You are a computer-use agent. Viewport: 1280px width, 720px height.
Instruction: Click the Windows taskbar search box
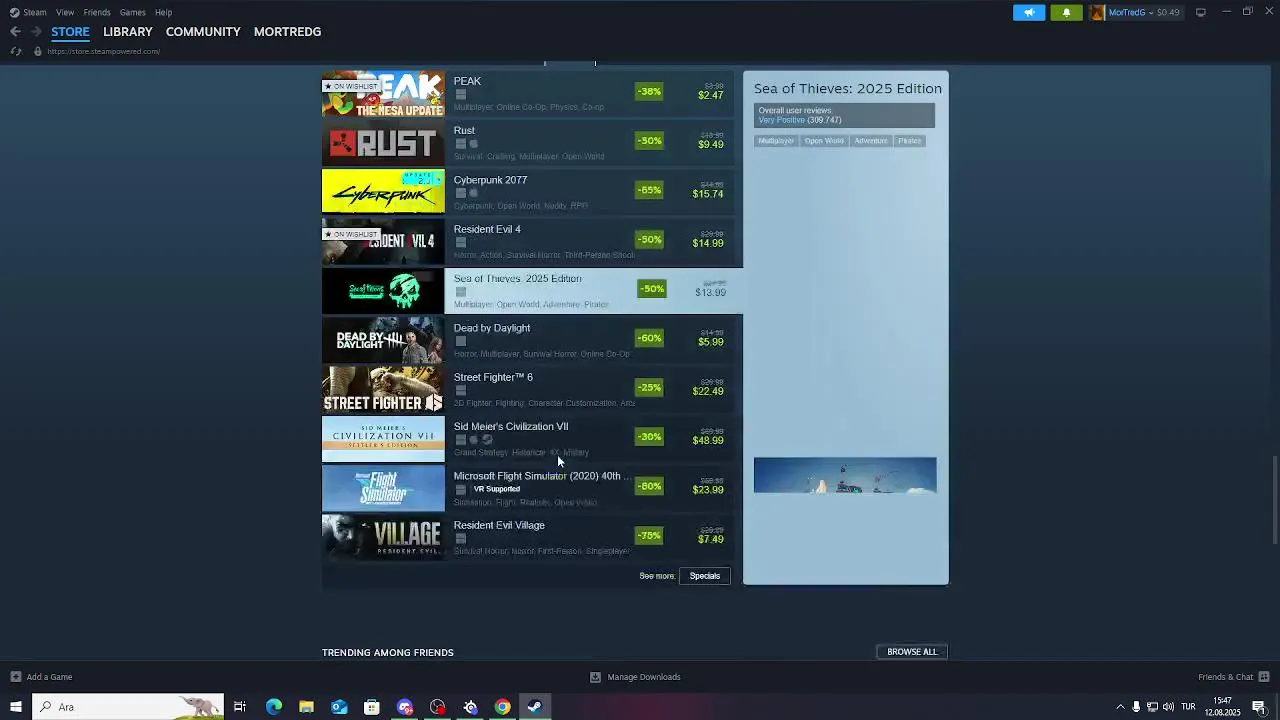point(128,707)
